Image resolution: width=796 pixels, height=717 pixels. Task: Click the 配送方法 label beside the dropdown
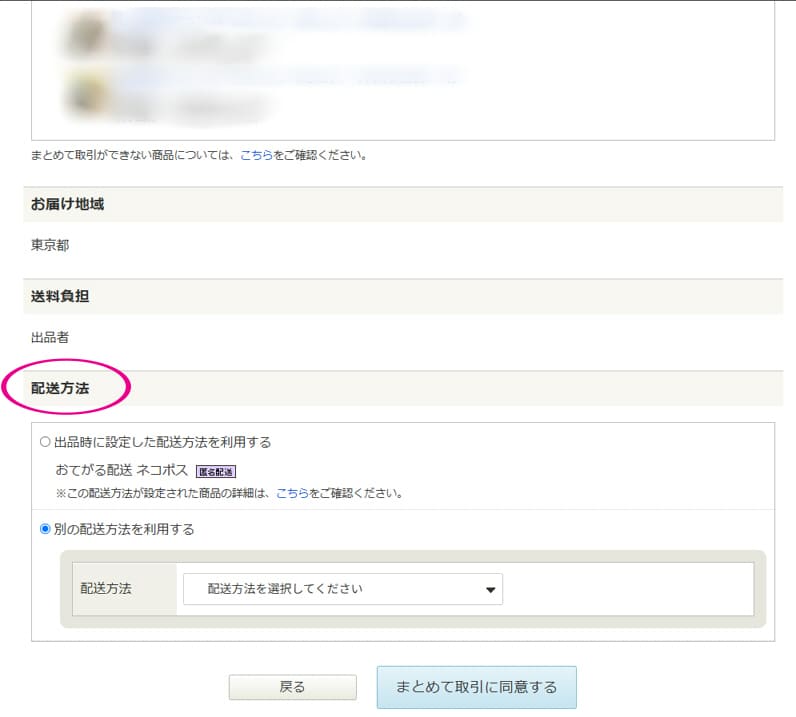[106, 589]
